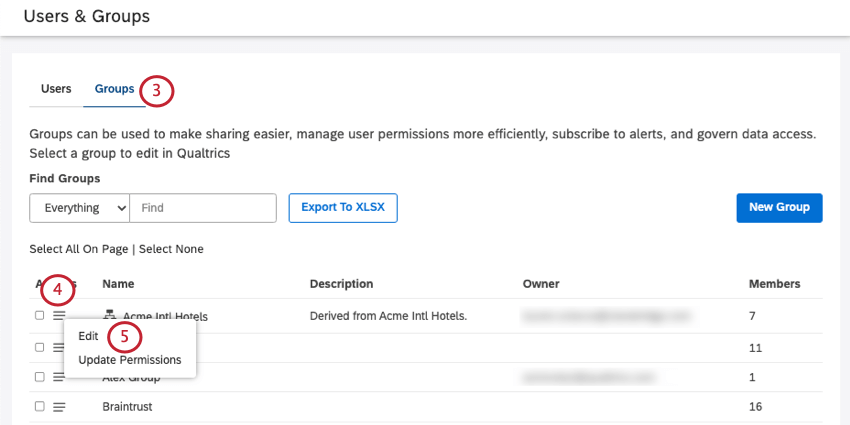Tick checkbox for Braintrust row
Screen dimensions: 850x425
pos(39,407)
